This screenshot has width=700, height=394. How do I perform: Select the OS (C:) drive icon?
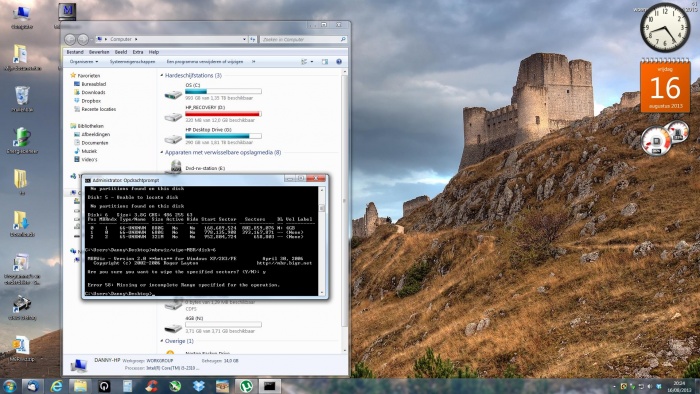click(x=173, y=94)
